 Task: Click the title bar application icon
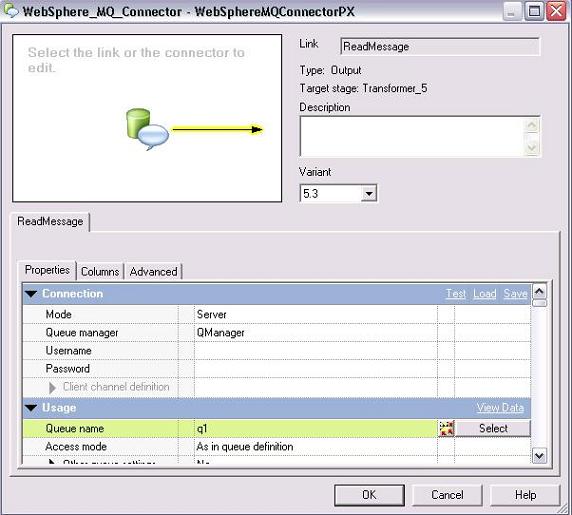(x=10, y=11)
